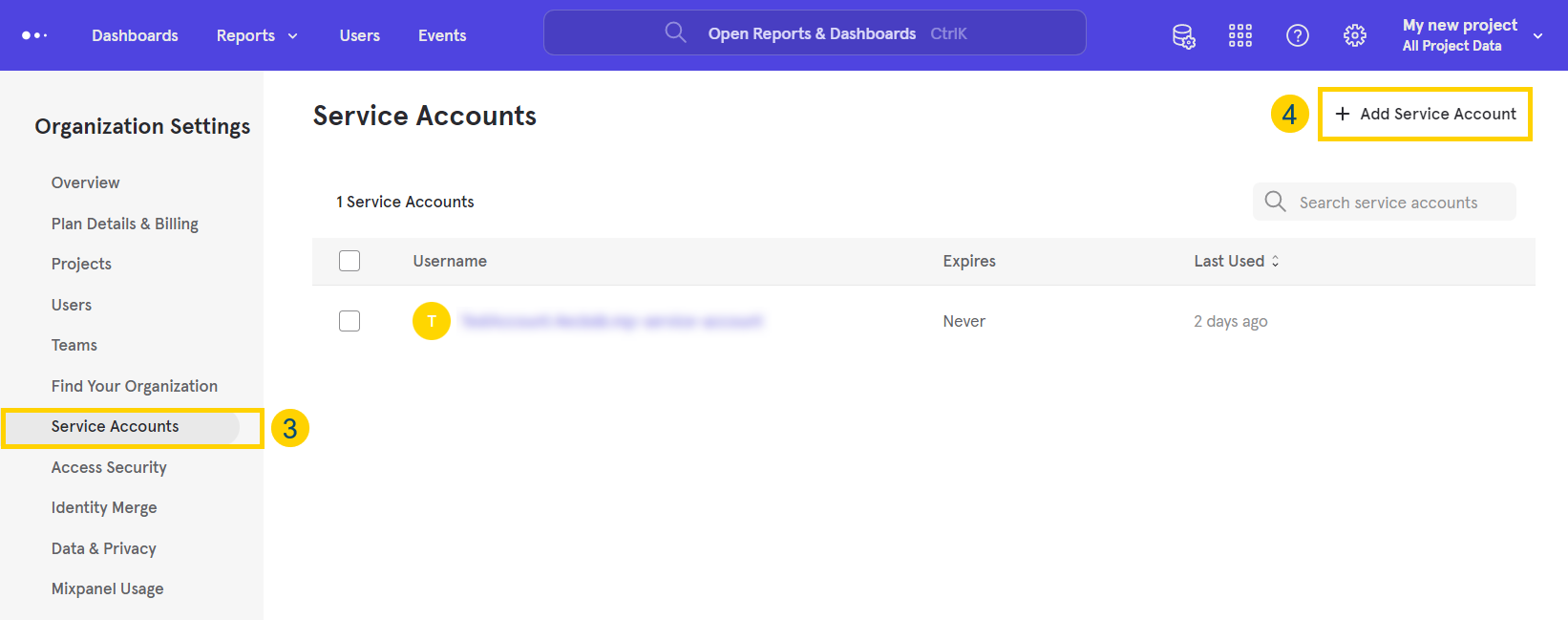Open Projects in settings sidebar

pyautogui.click(x=81, y=264)
